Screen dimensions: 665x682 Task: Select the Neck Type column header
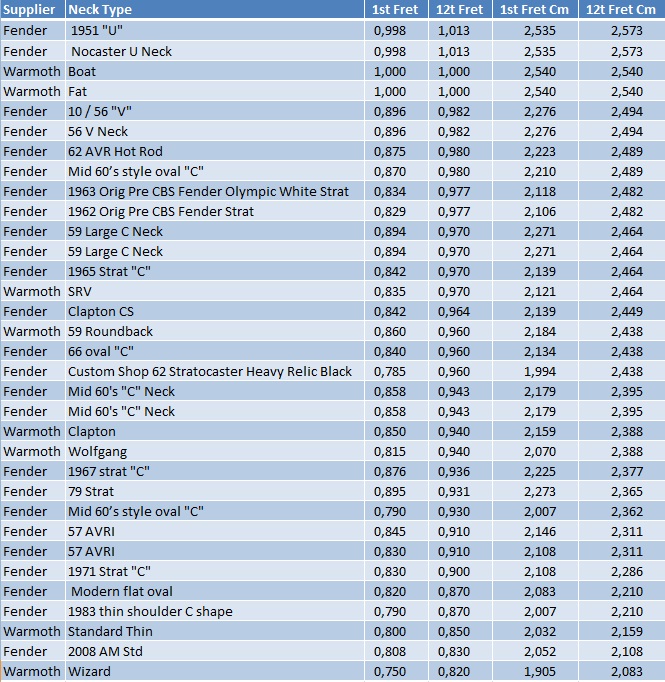pos(215,10)
